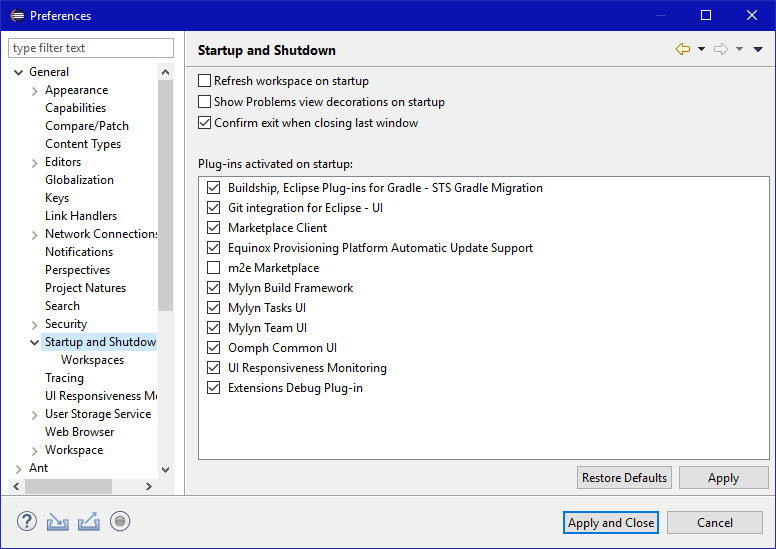Collapse the General tree node
The height and width of the screenshot is (549, 776).
coord(19,72)
